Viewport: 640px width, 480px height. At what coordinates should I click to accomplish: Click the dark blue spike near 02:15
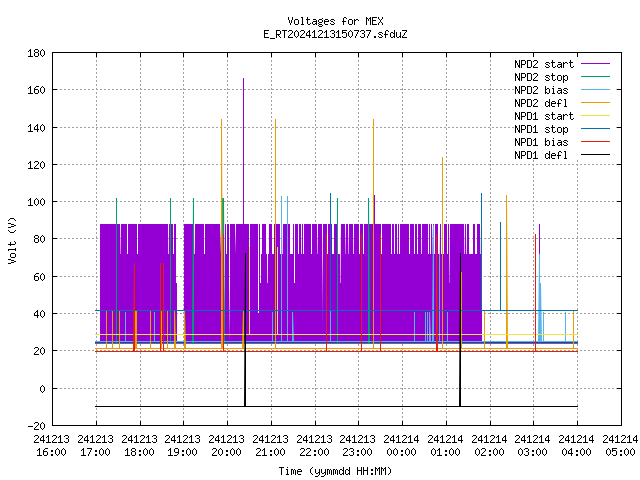pyautogui.click(x=500, y=266)
